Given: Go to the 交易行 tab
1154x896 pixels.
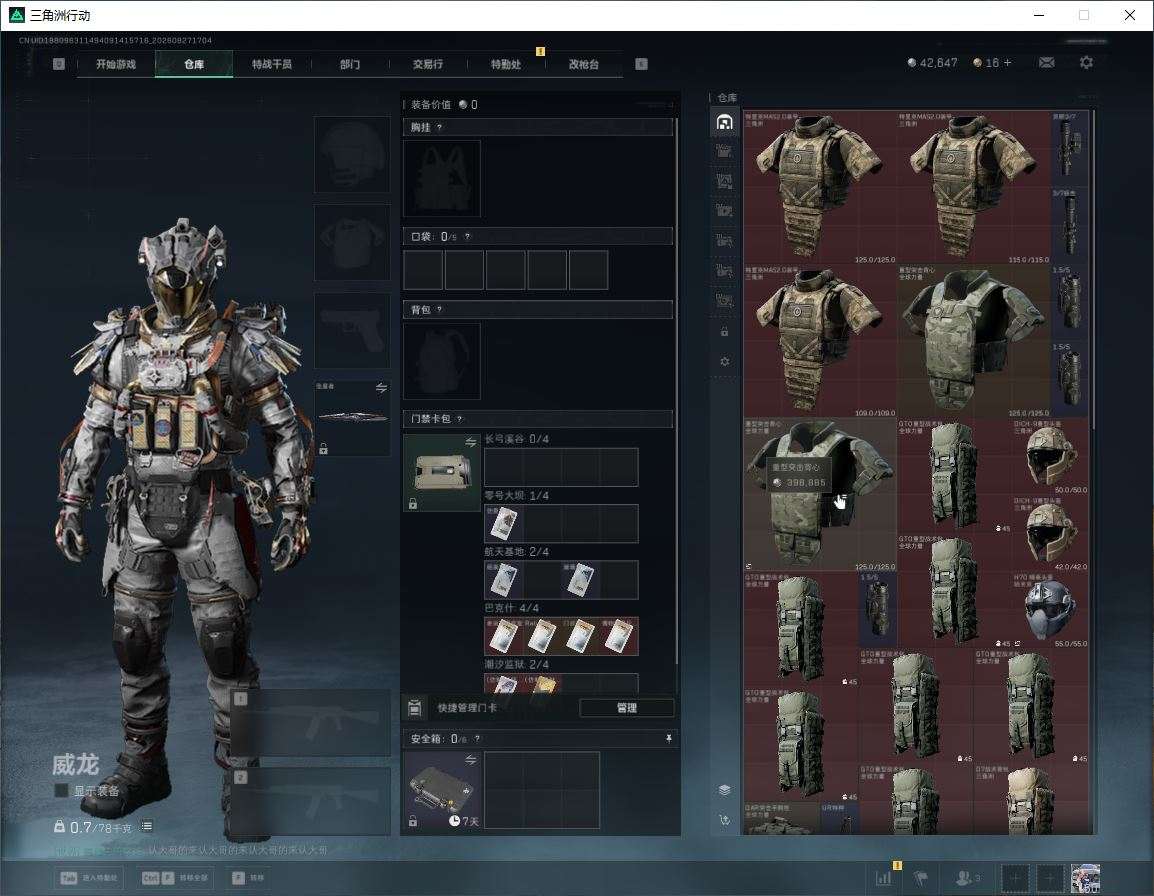Looking at the screenshot, I should (x=428, y=64).
